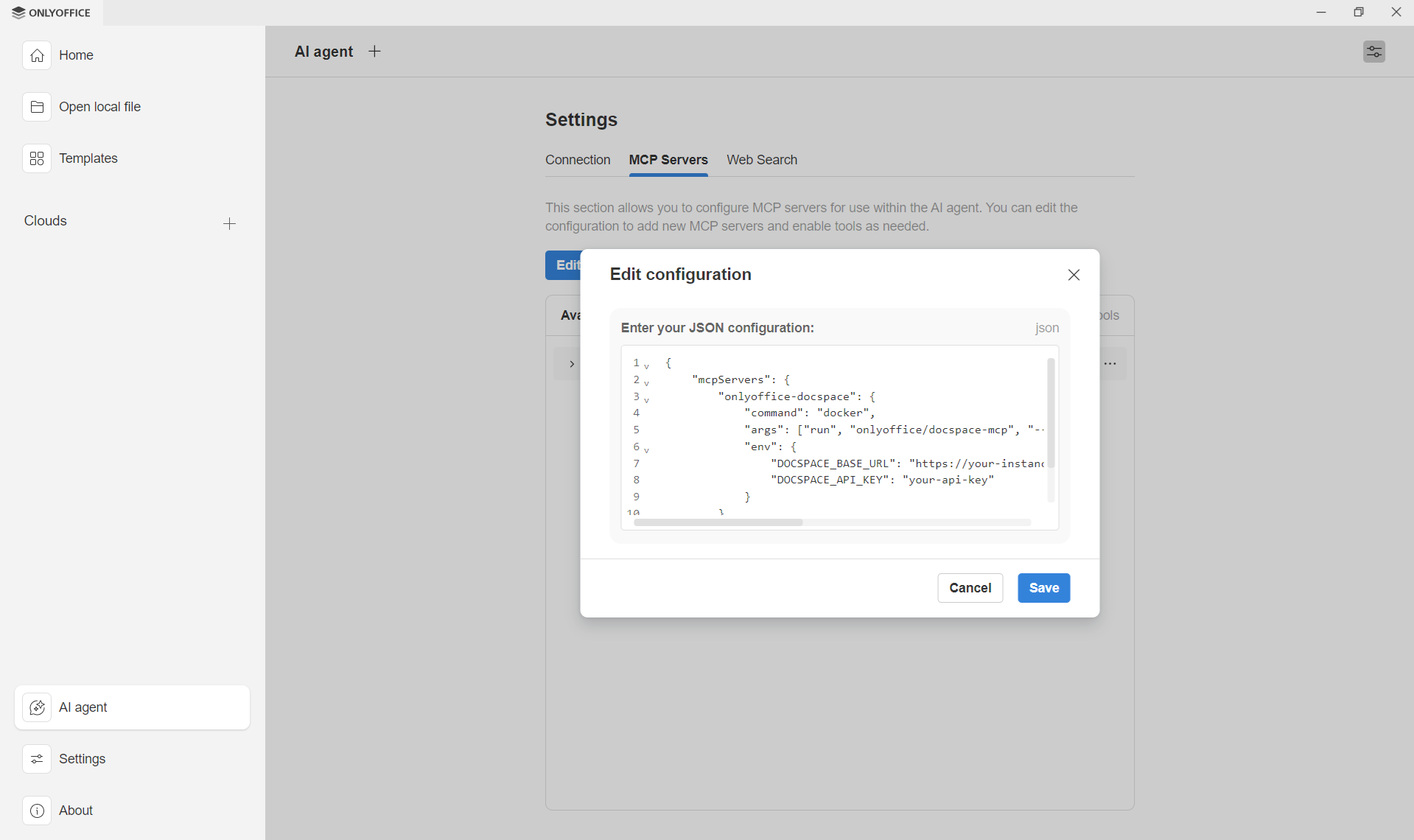Click the preferences icon in the top right corner
The image size is (1414, 840).
coord(1374,52)
